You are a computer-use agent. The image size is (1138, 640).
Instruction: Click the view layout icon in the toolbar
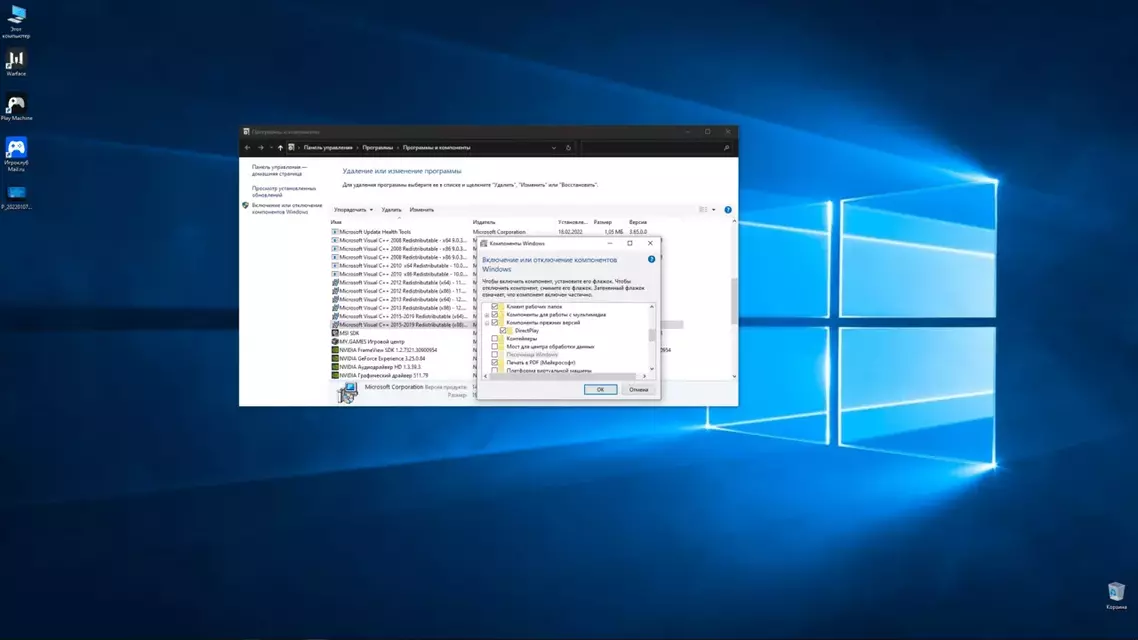click(703, 210)
